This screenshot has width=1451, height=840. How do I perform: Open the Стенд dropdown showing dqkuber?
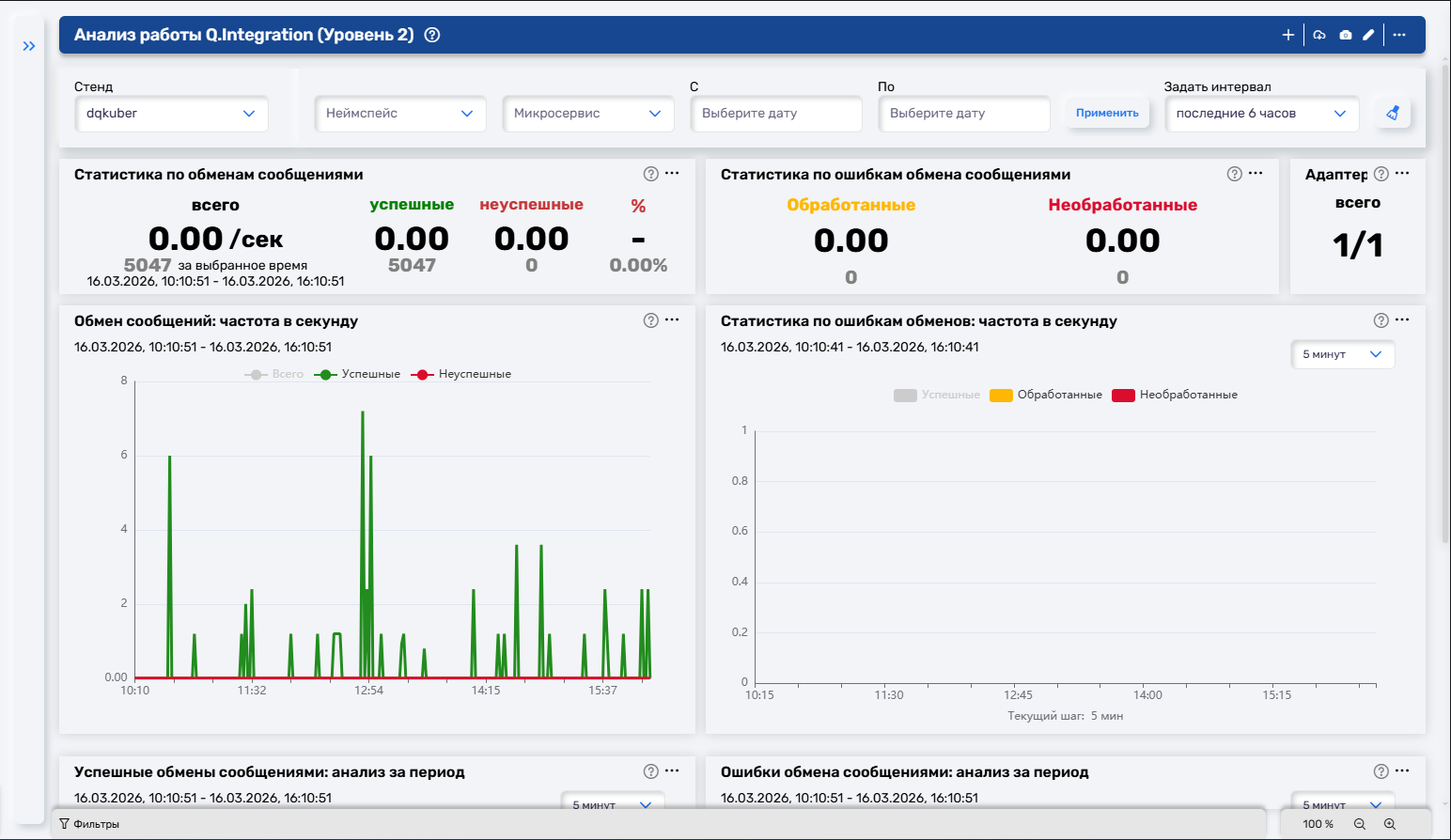[x=171, y=114]
